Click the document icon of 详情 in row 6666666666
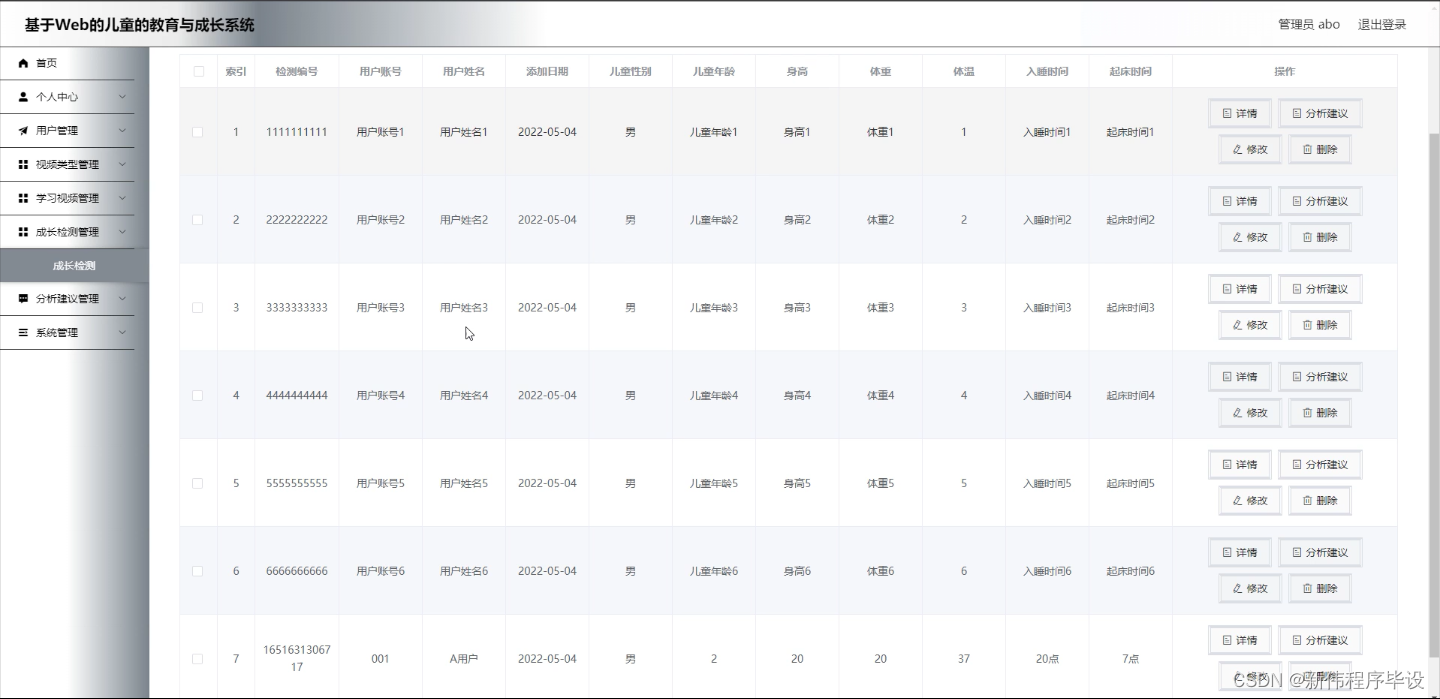The image size is (1440, 699). 1227,553
